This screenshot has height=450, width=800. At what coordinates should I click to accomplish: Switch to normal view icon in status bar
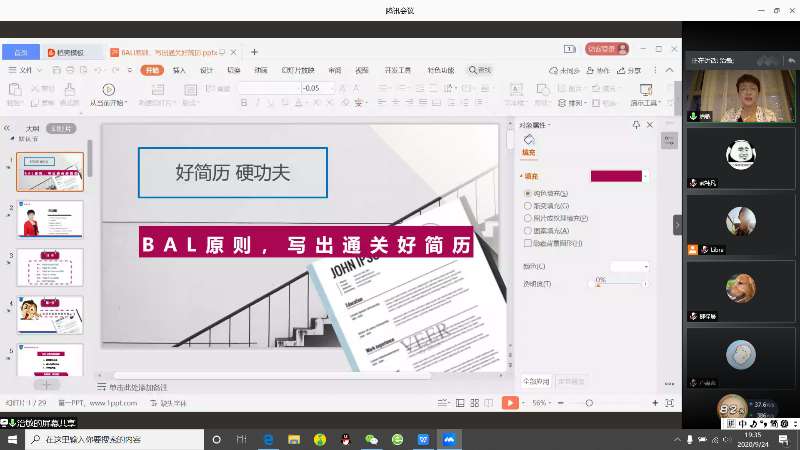coord(460,403)
